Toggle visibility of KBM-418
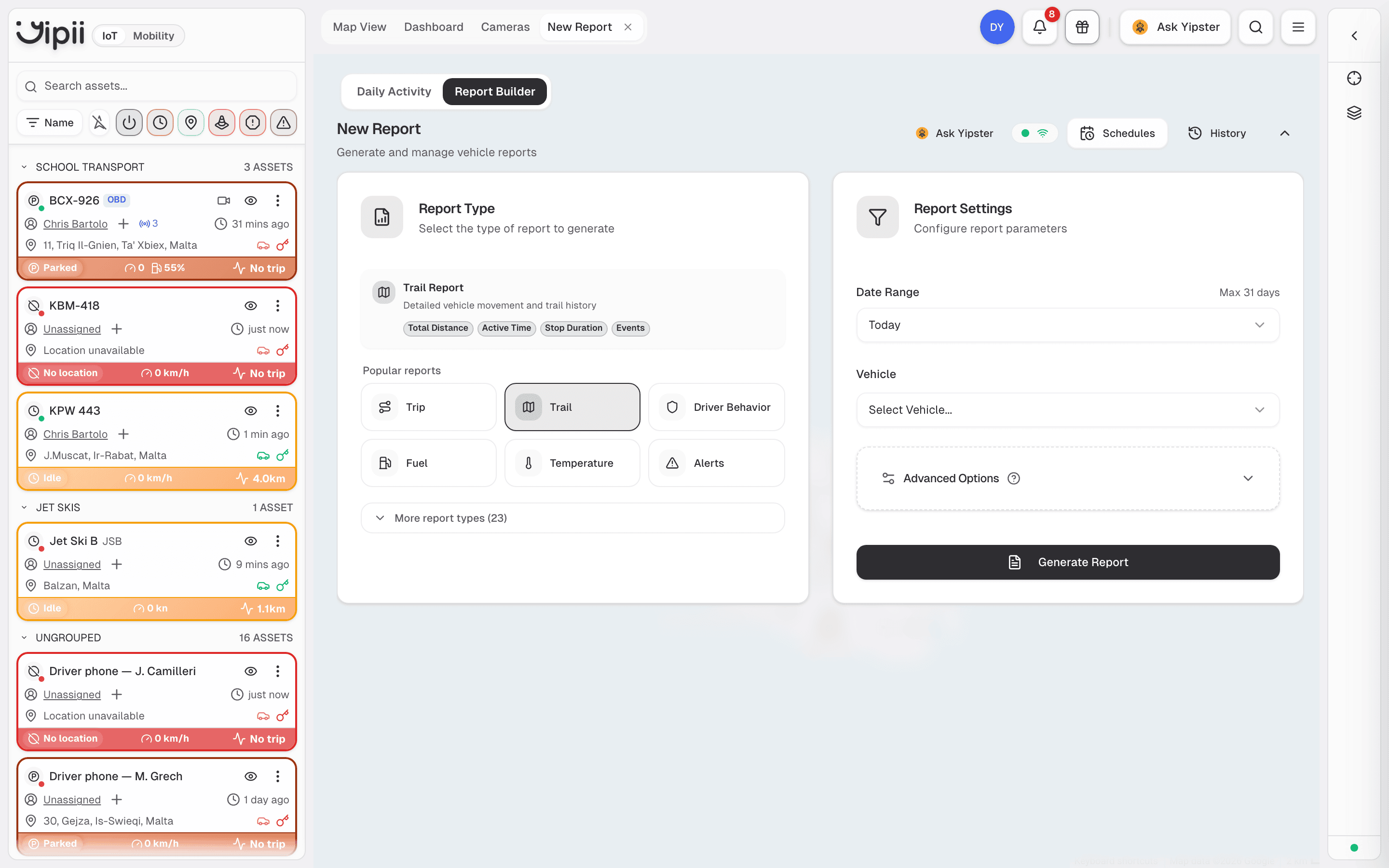Screen dimensions: 1389x868 coord(251,305)
